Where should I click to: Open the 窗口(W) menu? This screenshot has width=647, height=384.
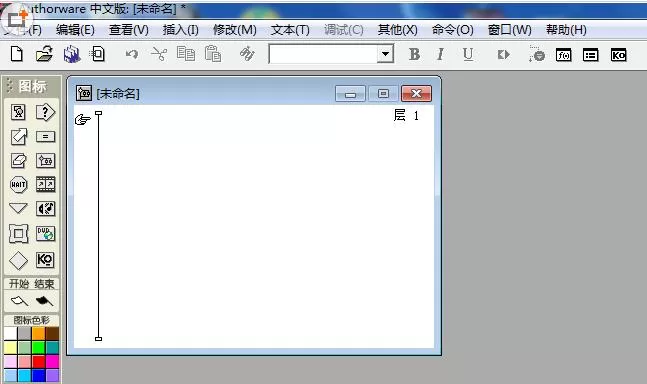(x=510, y=30)
